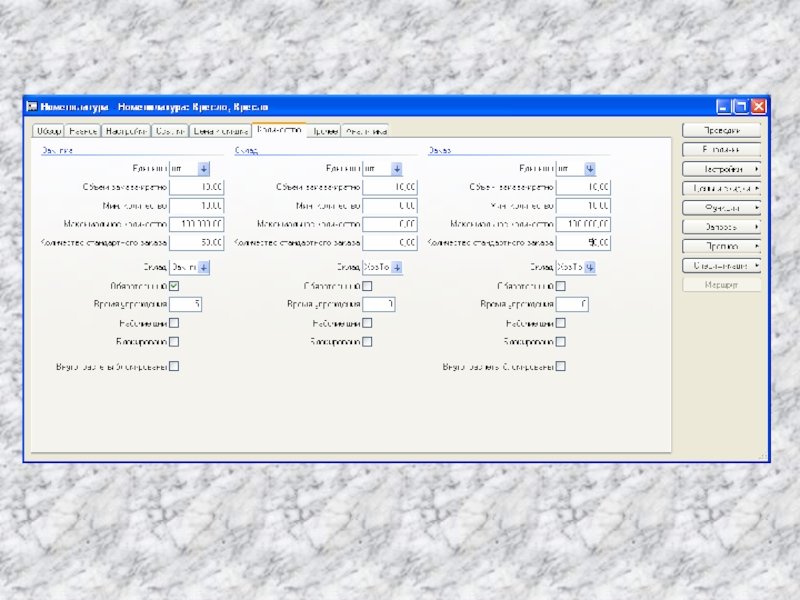Open the Прогноз menu button
This screenshot has width=800, height=600.
pyautogui.click(x=721, y=246)
